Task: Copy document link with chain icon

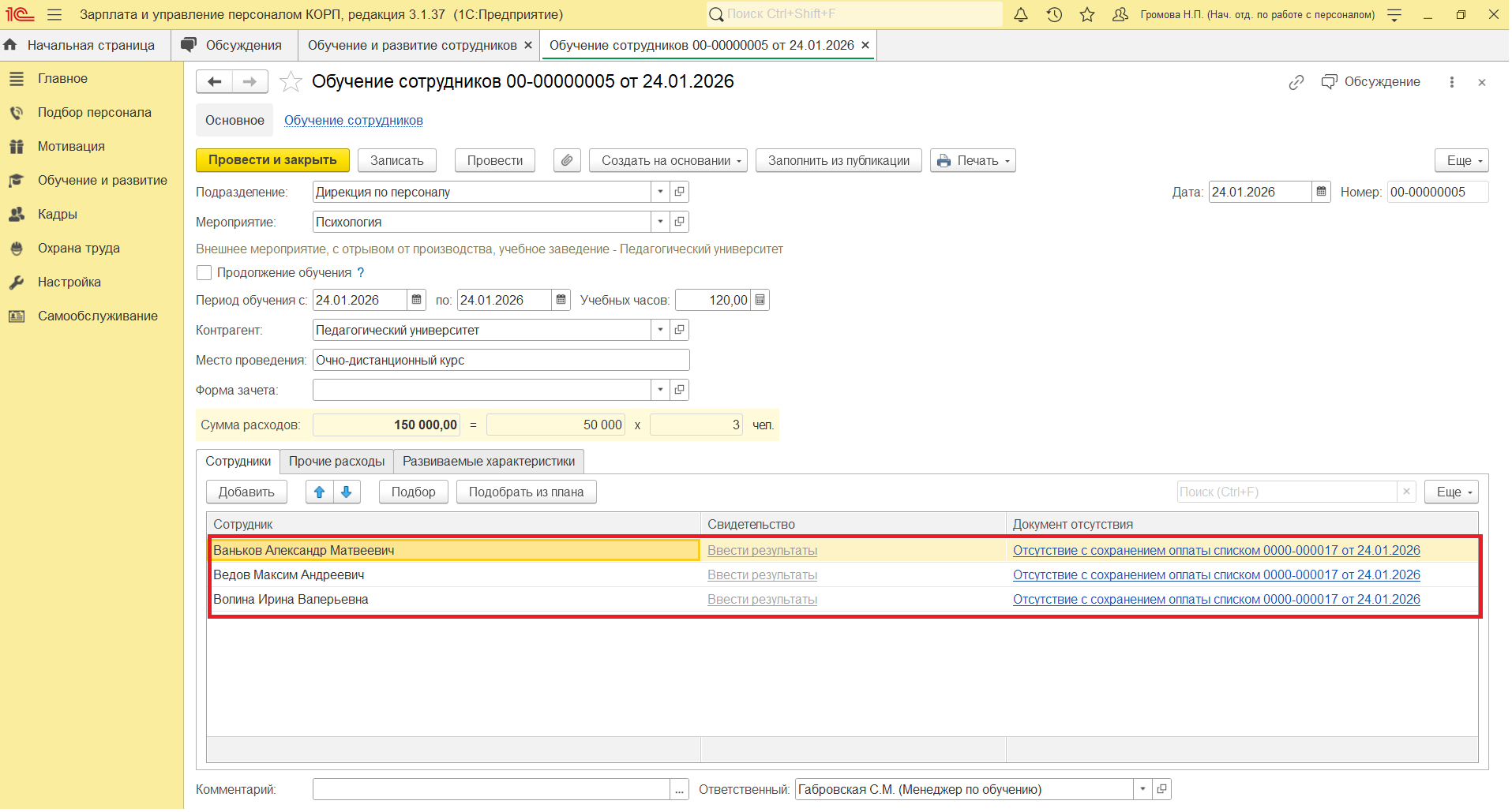Action: click(x=1296, y=83)
